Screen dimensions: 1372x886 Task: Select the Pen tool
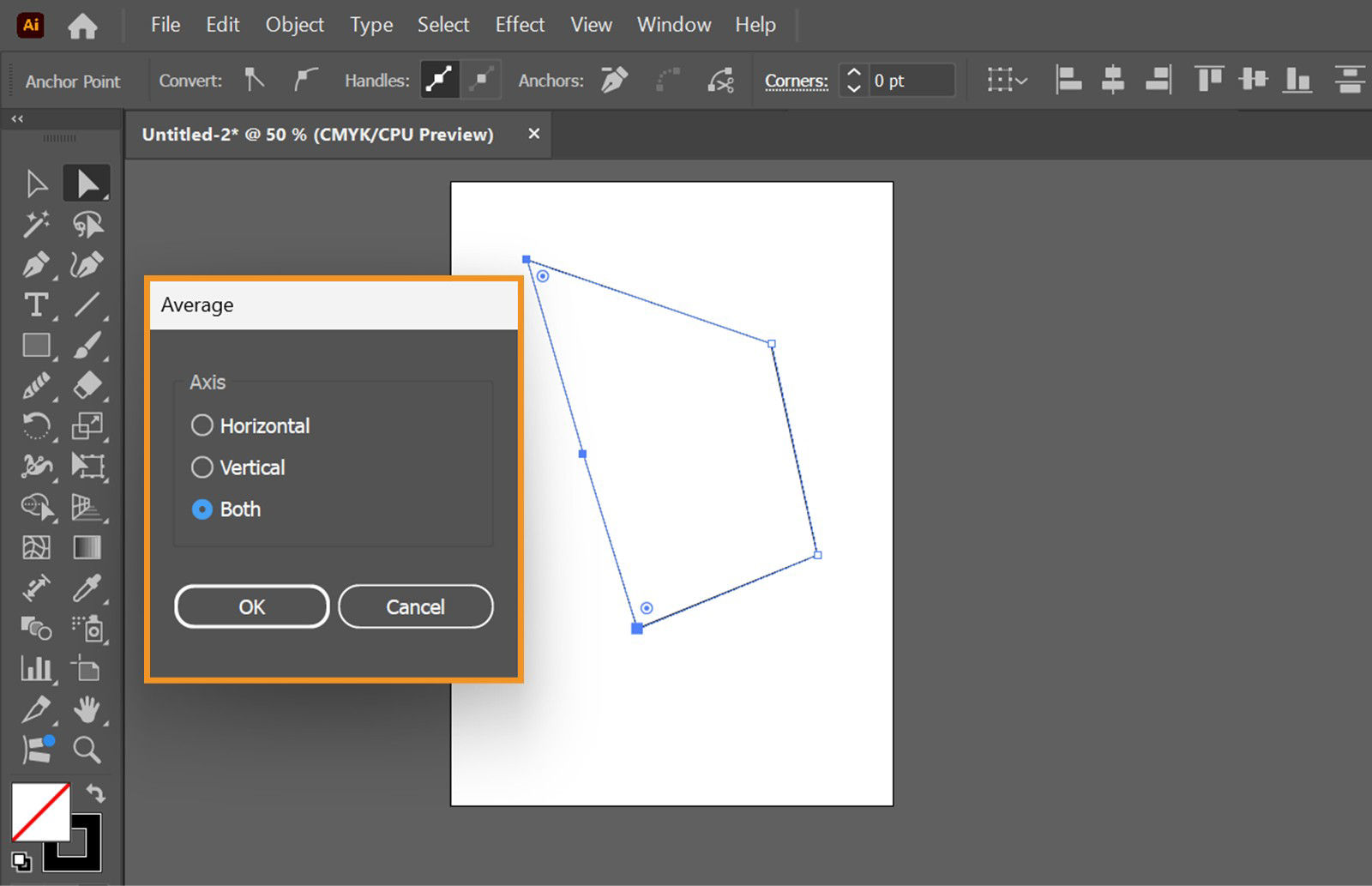(37, 265)
